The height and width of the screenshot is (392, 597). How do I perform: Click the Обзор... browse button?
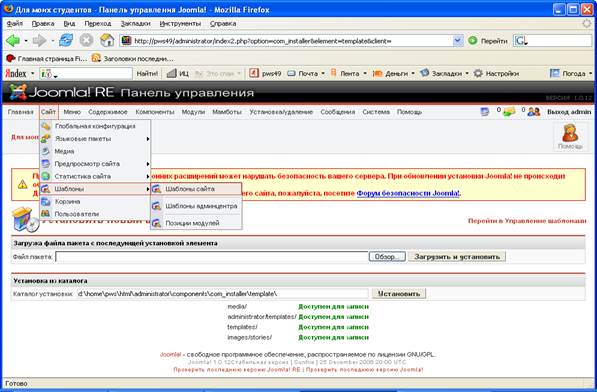387,257
